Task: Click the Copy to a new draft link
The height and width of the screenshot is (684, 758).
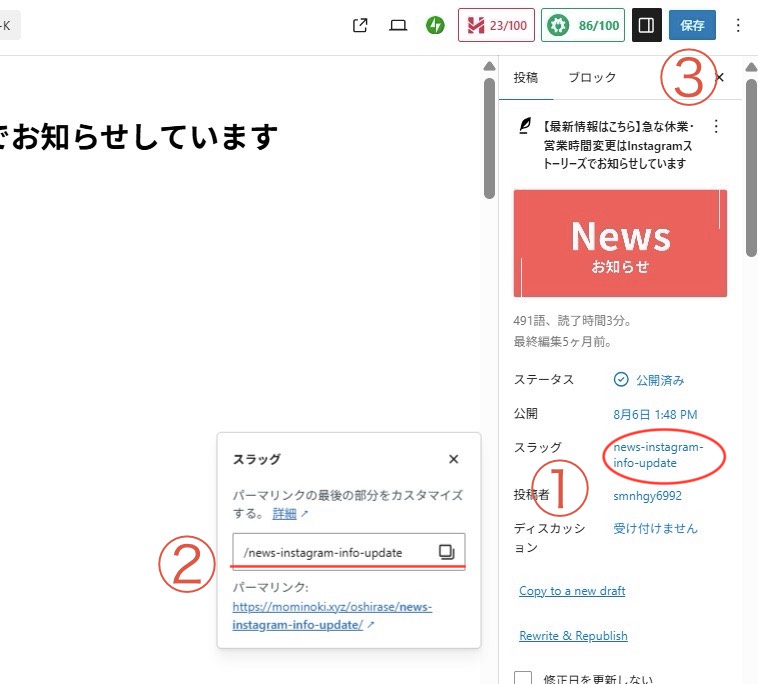Action: 572,591
